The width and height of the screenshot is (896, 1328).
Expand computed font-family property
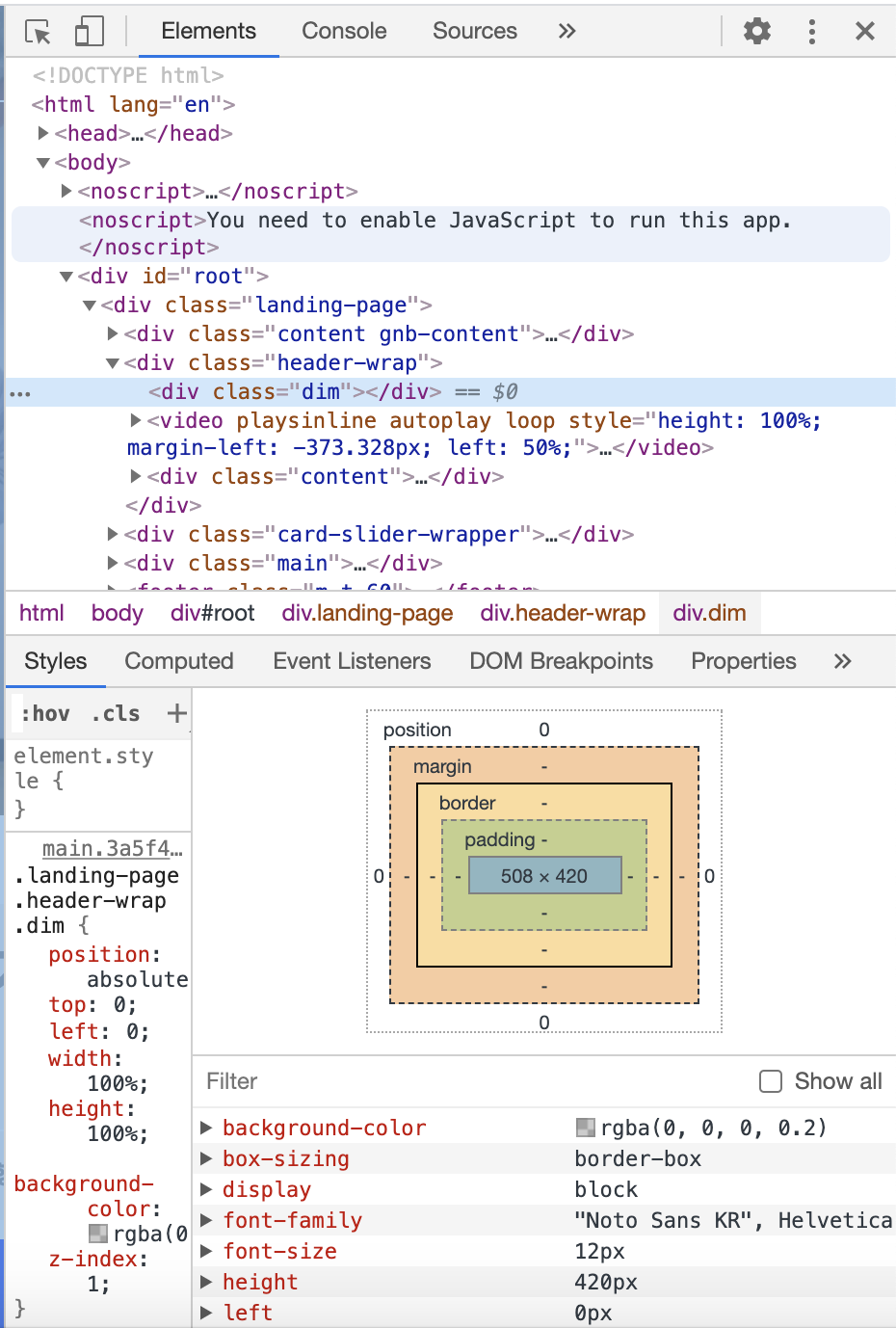point(206,1220)
